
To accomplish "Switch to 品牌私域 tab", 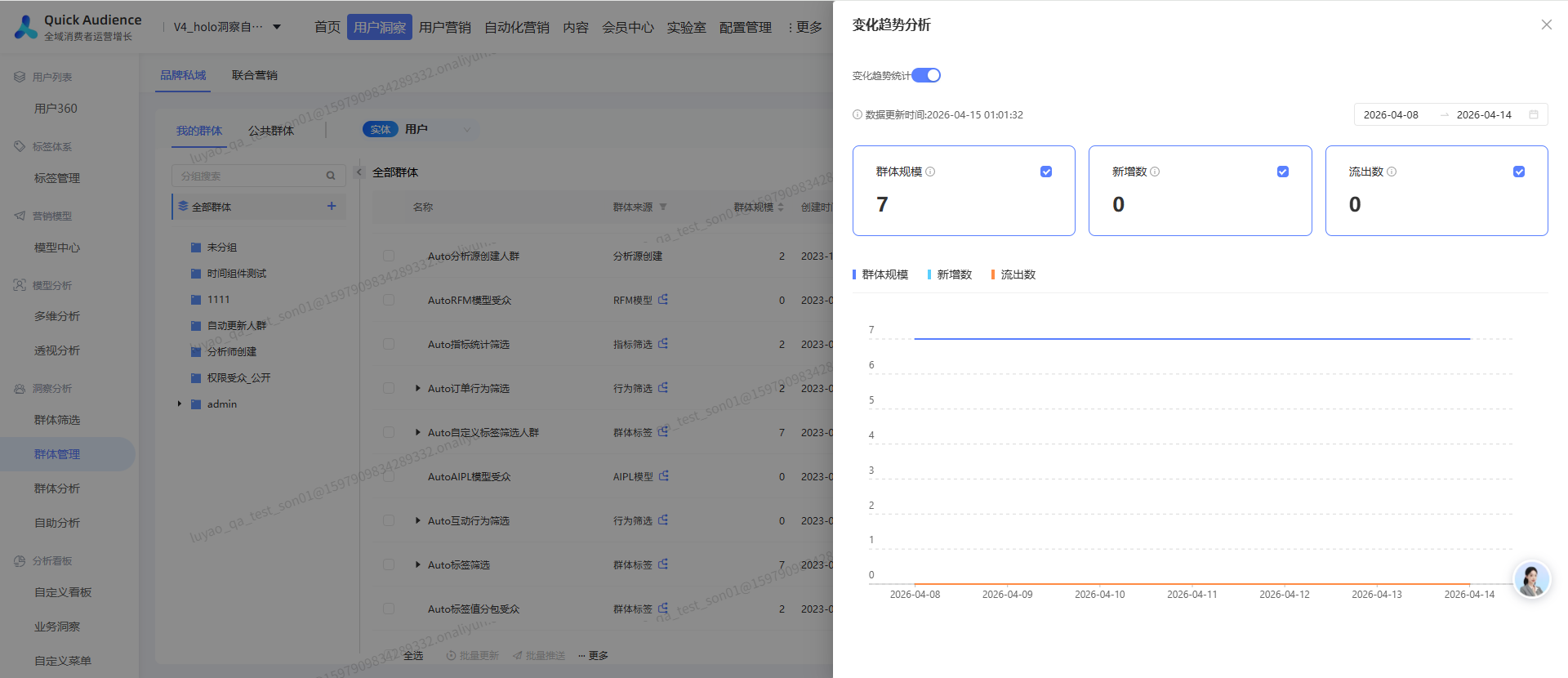I will click(x=183, y=75).
